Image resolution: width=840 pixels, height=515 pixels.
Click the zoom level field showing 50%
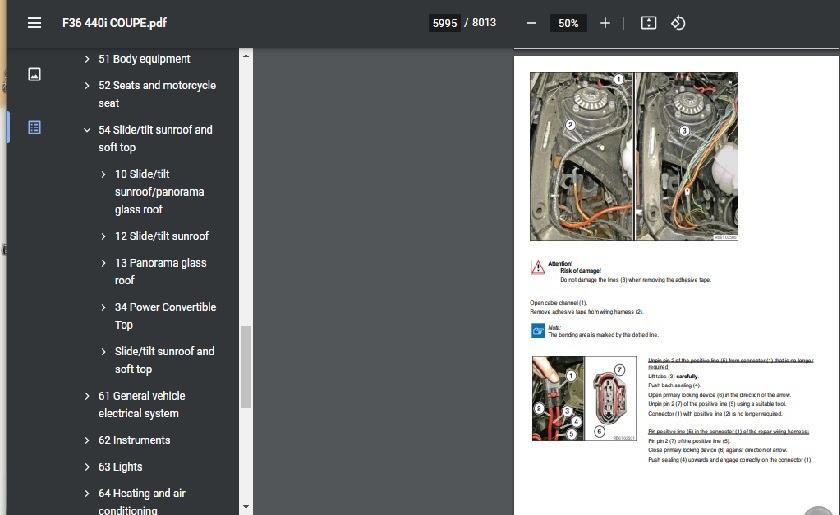pos(568,23)
